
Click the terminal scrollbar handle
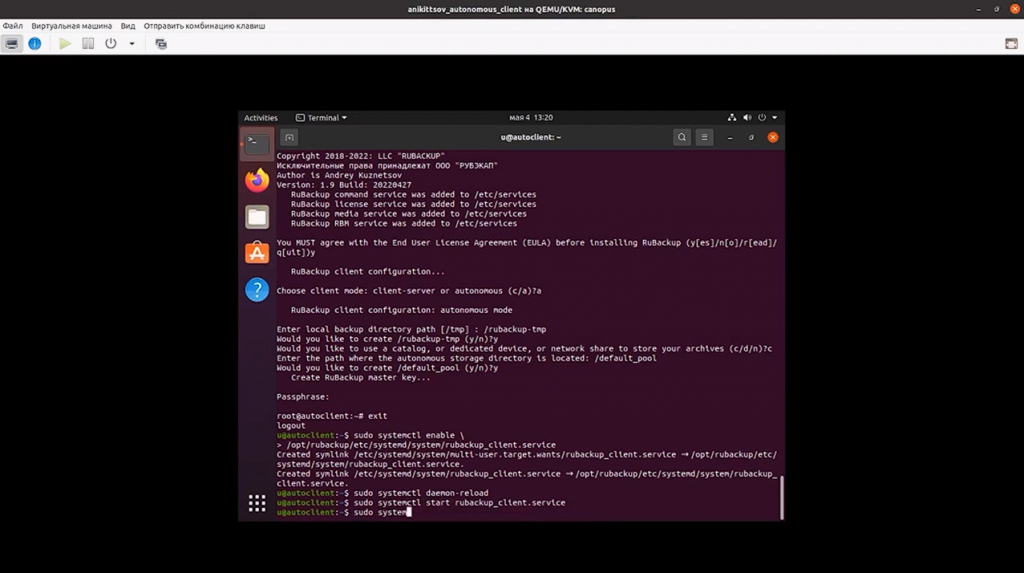click(x=781, y=497)
